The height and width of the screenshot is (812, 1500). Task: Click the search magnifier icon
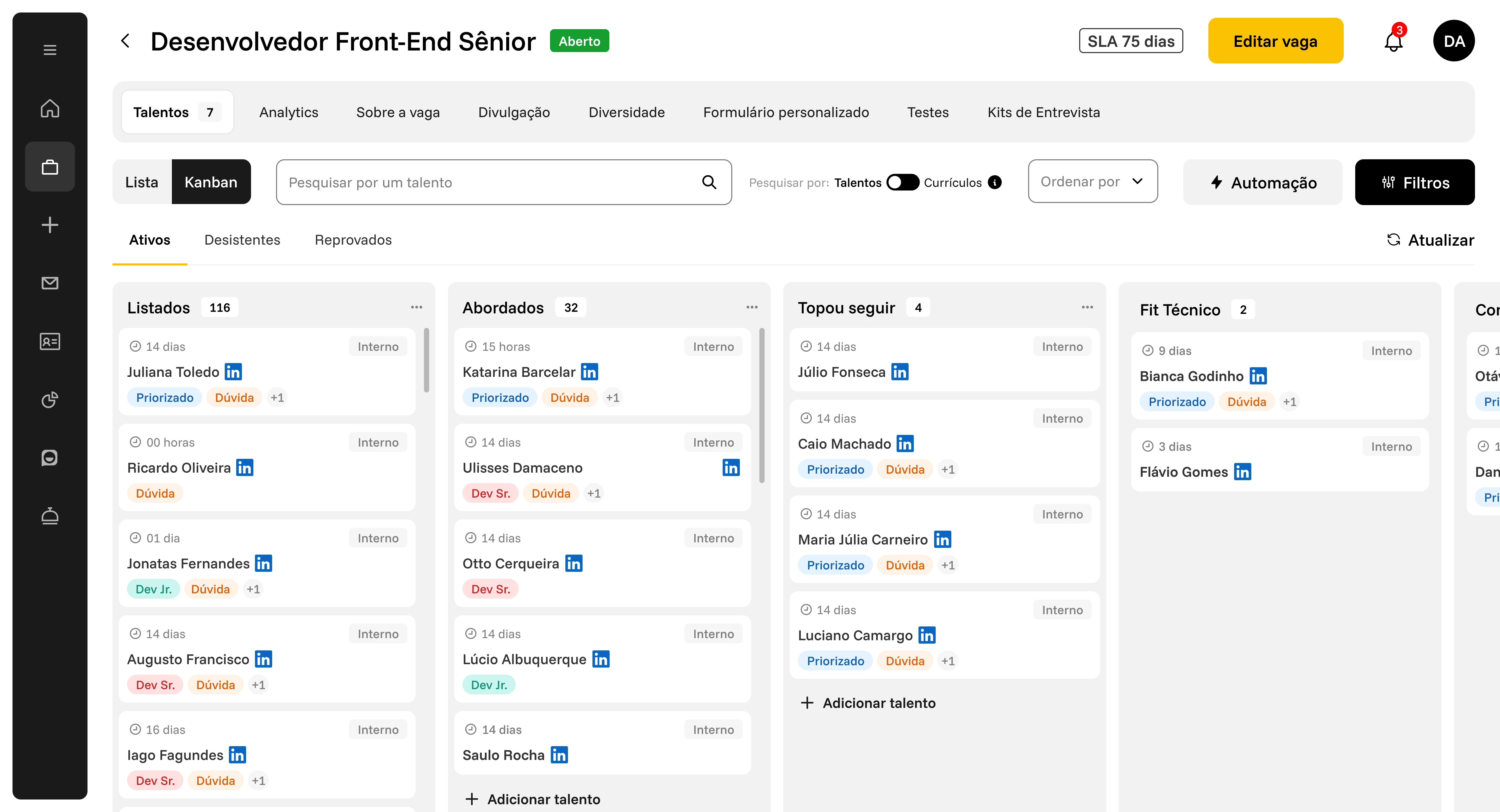click(709, 182)
